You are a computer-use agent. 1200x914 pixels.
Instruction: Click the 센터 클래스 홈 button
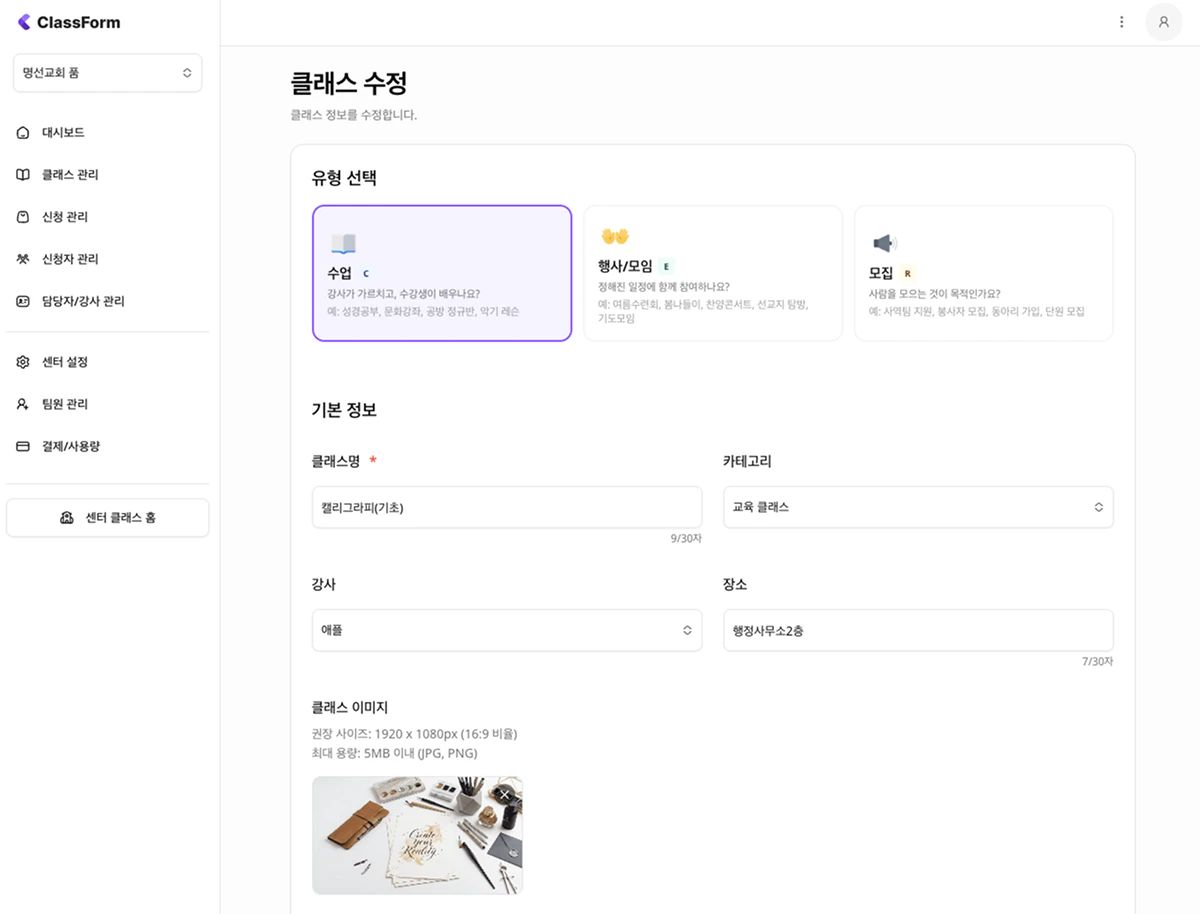tap(108, 518)
